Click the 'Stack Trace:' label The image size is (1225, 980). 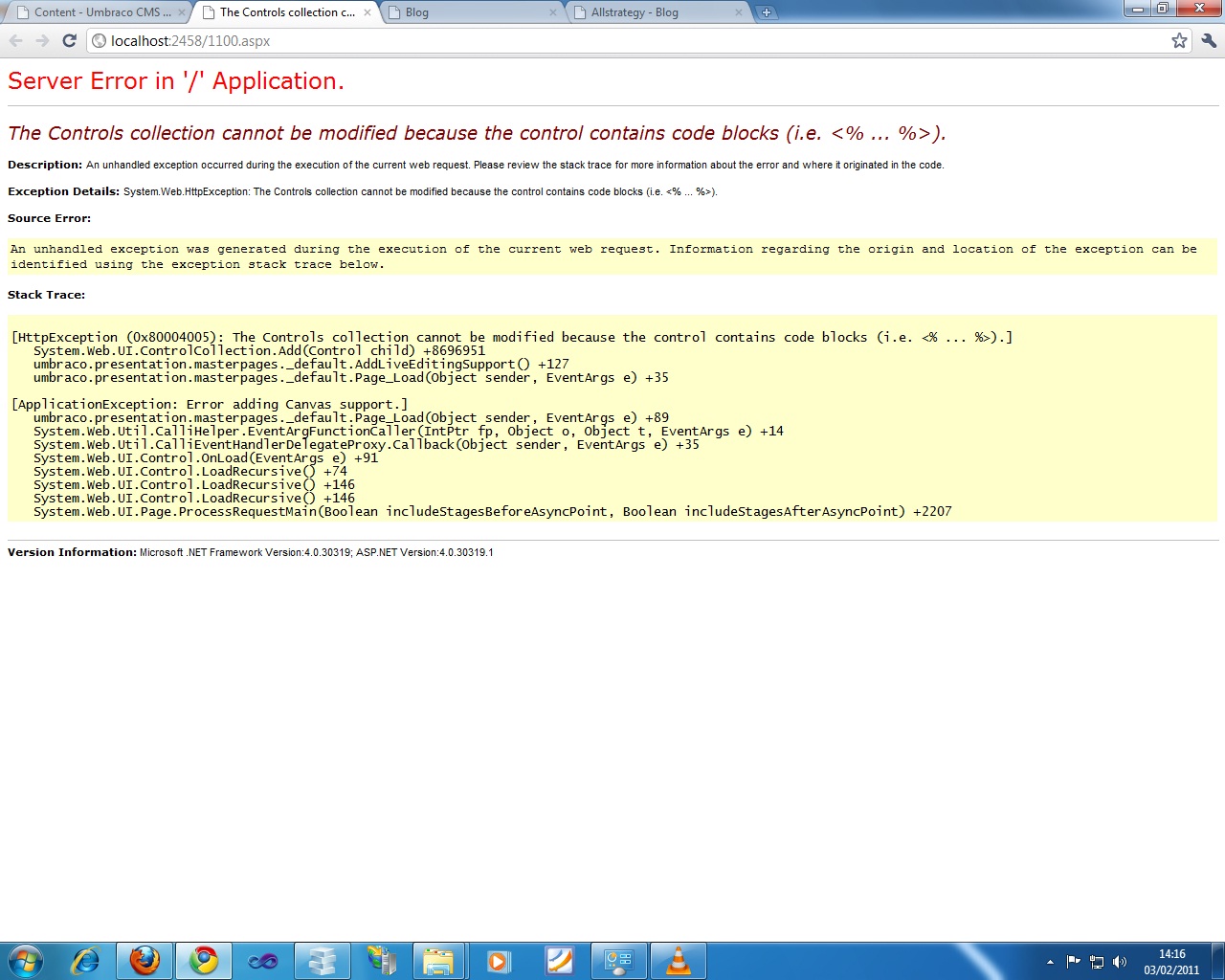point(46,295)
